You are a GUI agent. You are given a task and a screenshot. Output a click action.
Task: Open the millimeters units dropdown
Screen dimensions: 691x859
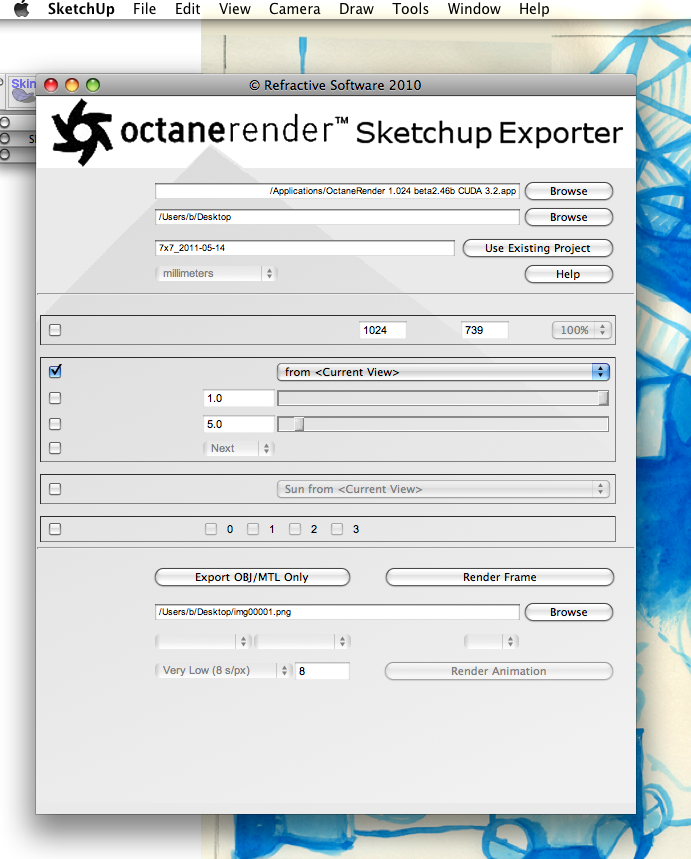pyautogui.click(x=216, y=273)
